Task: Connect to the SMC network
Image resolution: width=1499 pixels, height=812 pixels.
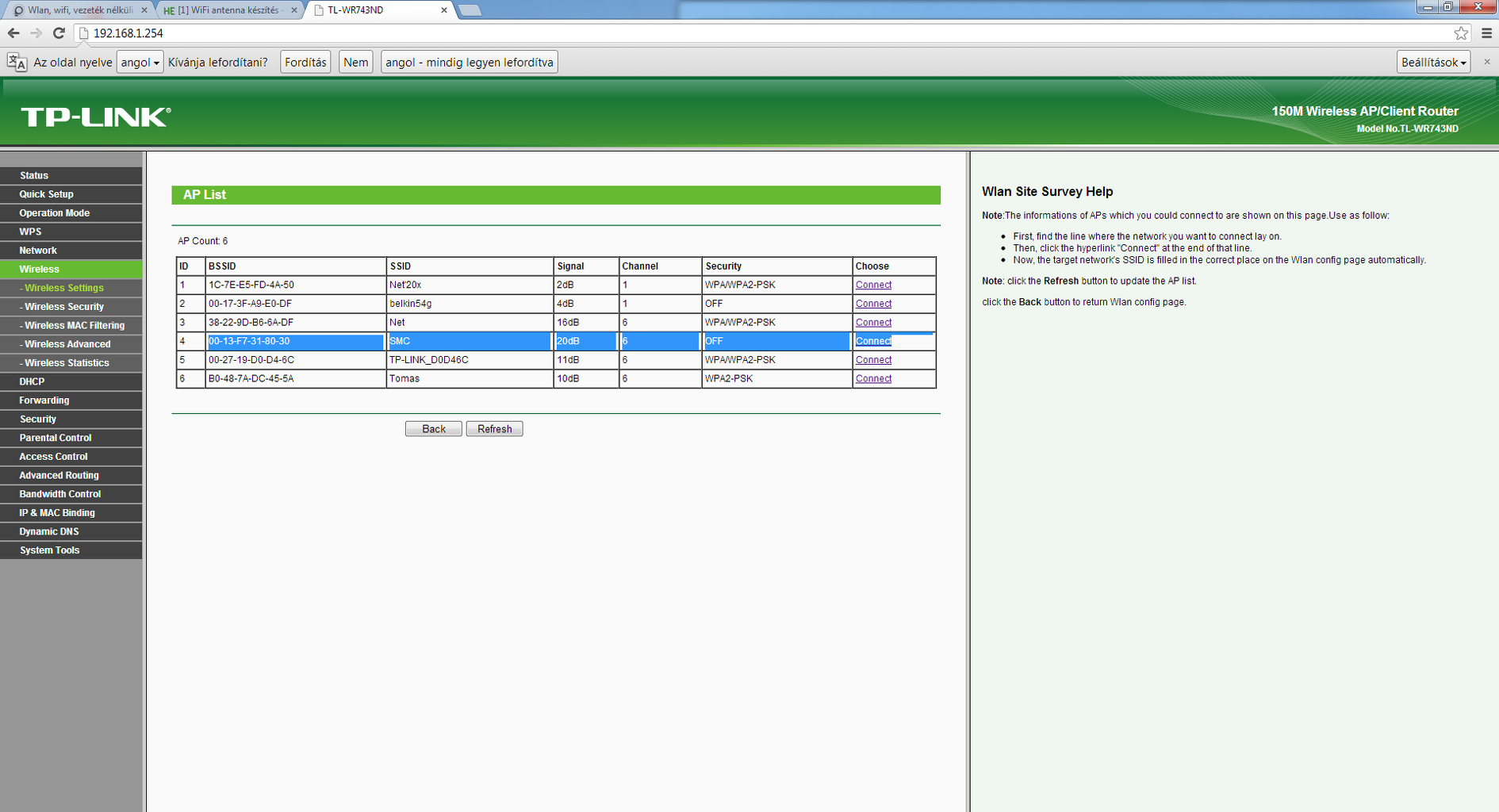Action: pyautogui.click(x=873, y=341)
